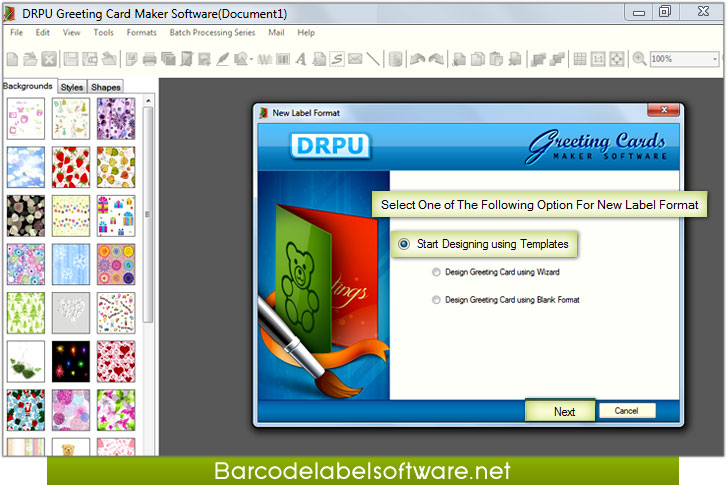Click the Fit to window icon
The image size is (727, 485).
coord(617,59)
